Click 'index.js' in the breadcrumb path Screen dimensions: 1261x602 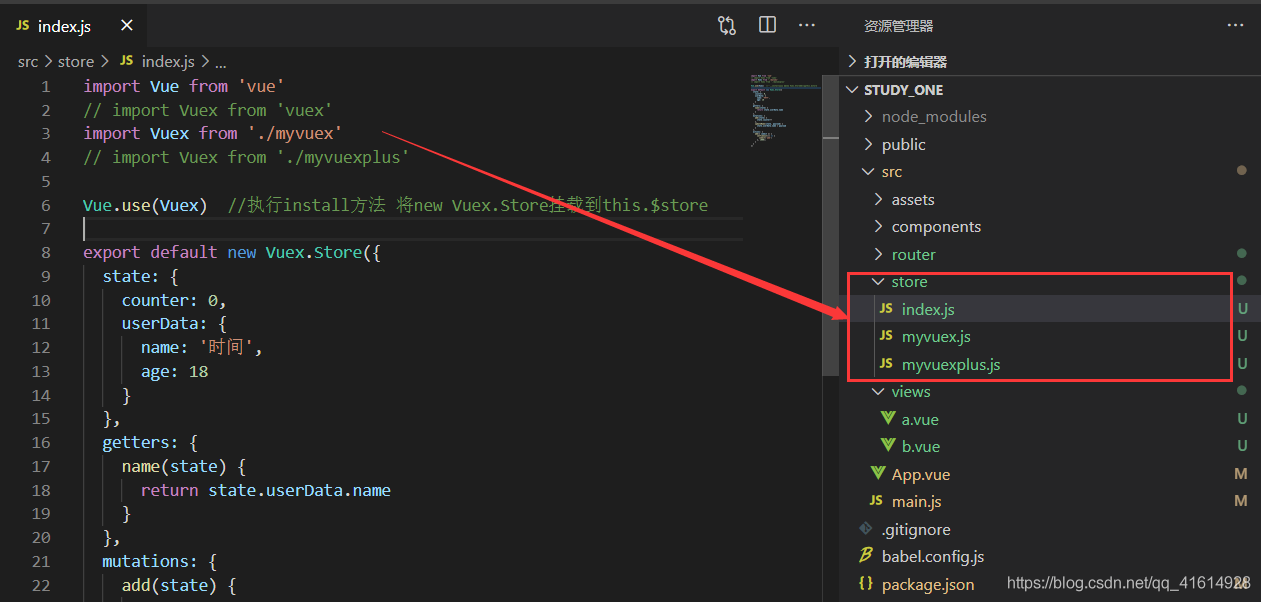pos(168,62)
